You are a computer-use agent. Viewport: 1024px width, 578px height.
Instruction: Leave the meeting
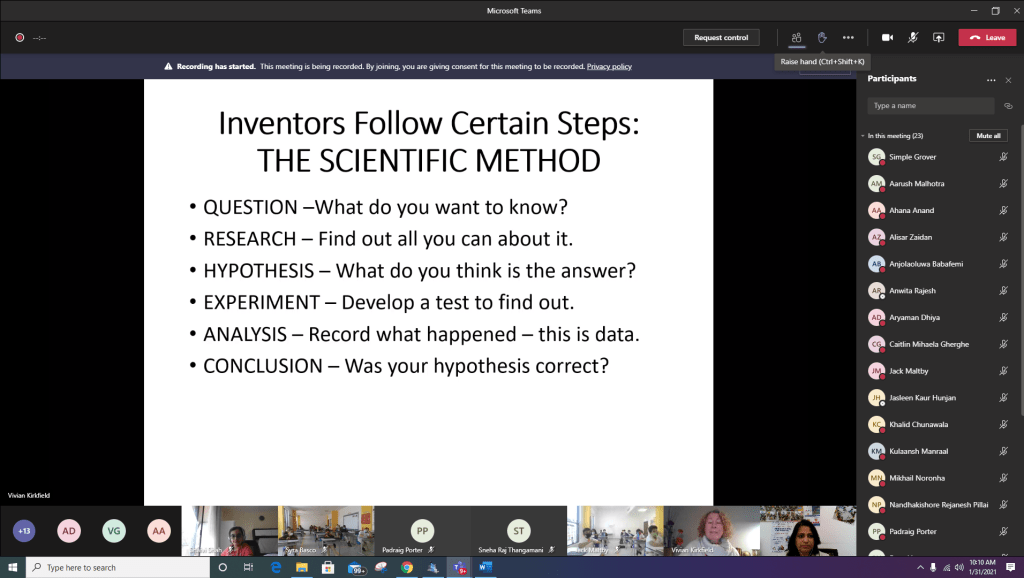point(987,38)
